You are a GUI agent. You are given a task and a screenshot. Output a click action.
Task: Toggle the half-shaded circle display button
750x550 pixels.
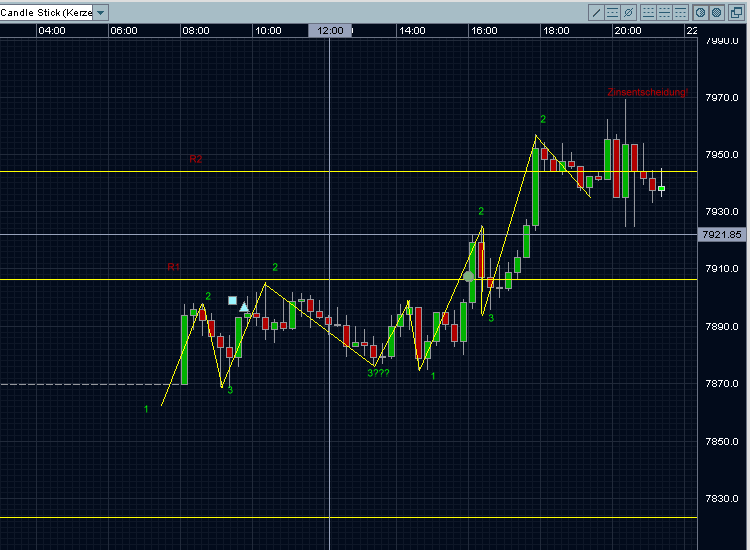pos(700,13)
